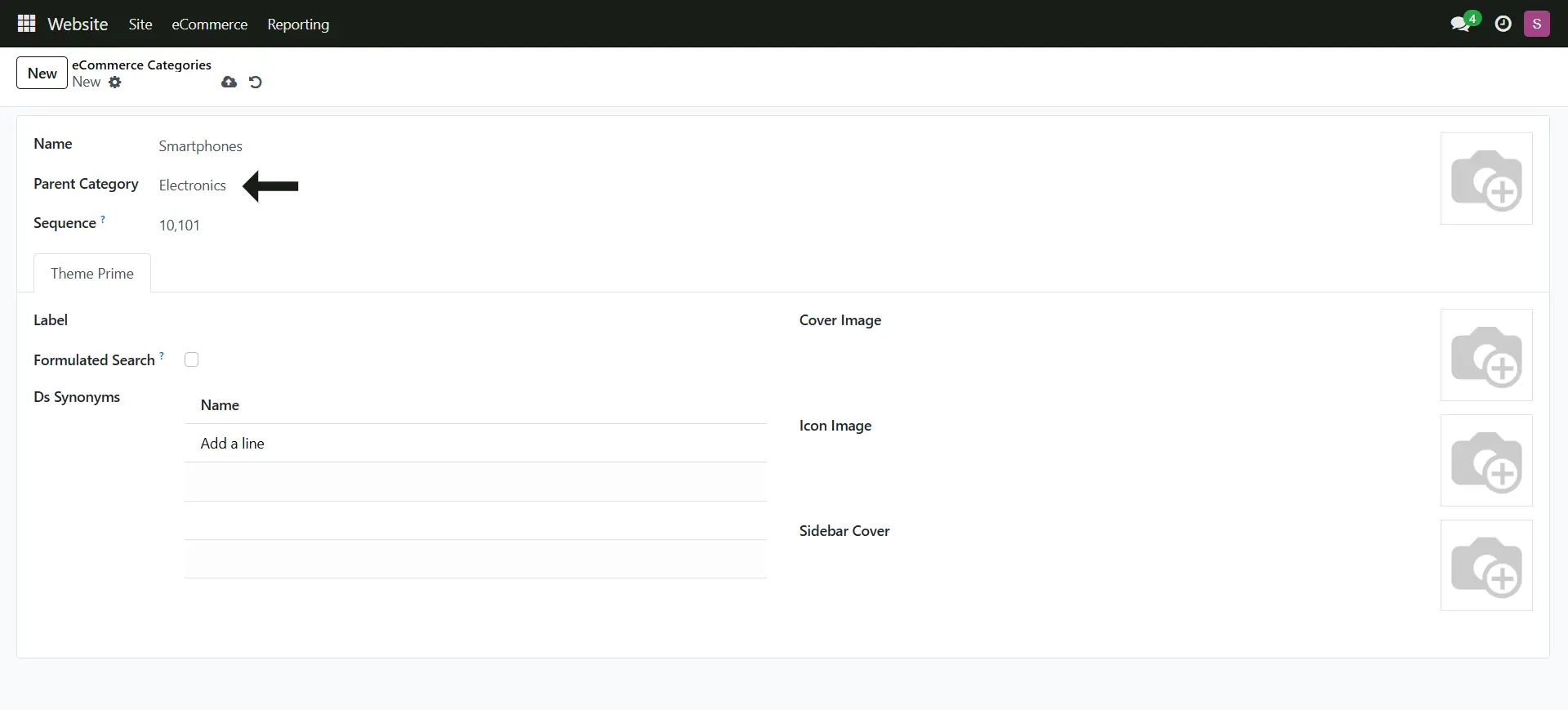Click Add a line under Ds Synonyms
The height and width of the screenshot is (710, 1568).
[233, 444]
